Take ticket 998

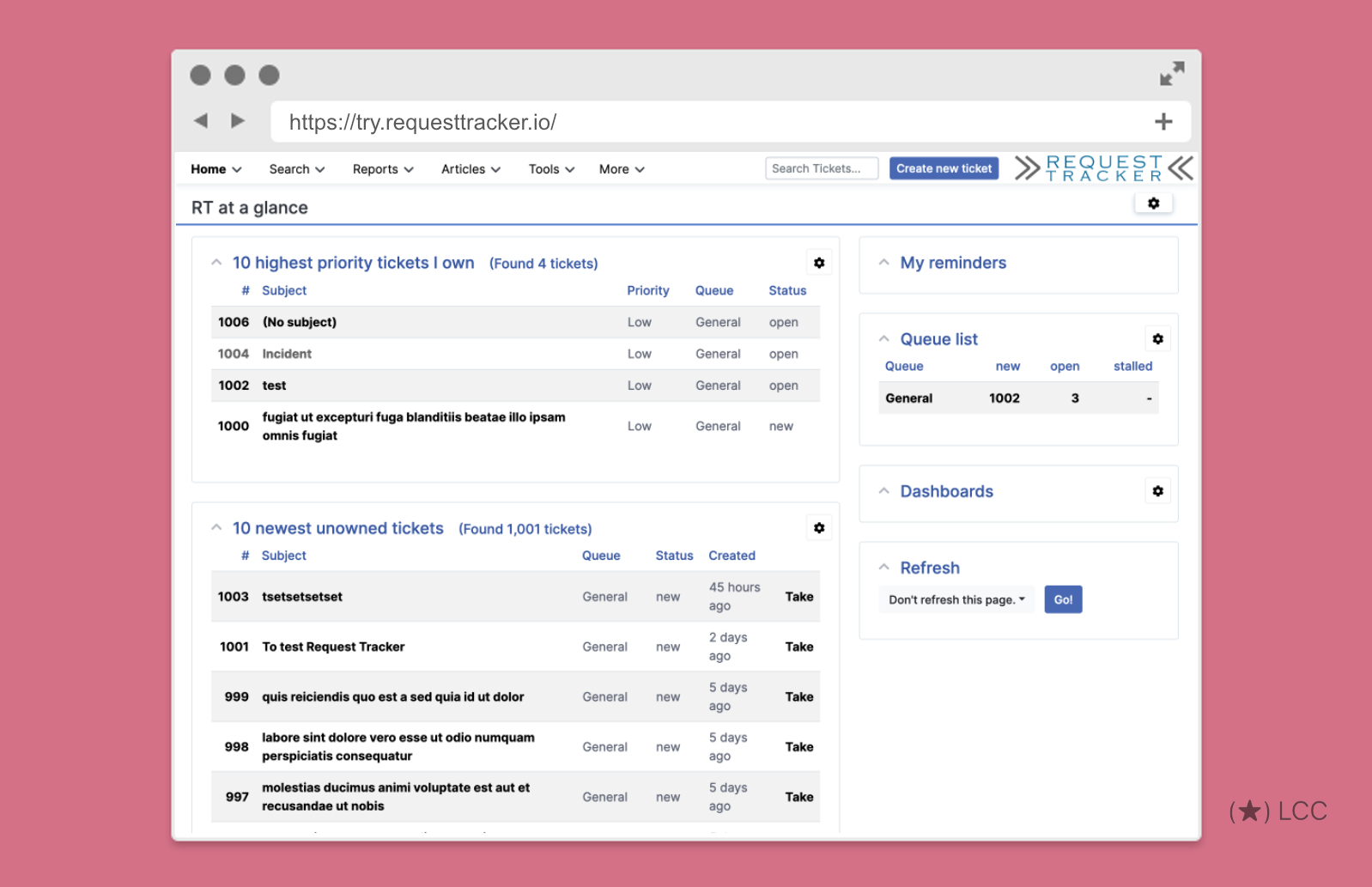799,747
